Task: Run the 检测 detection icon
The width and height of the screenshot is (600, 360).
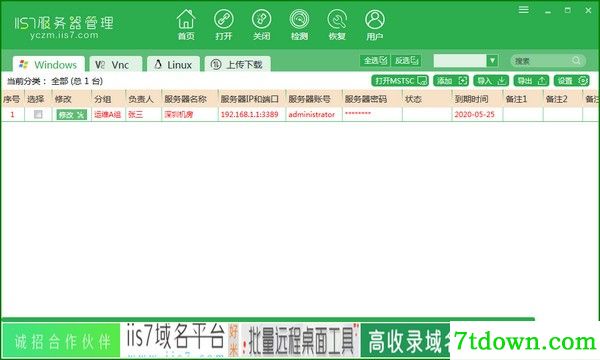Action: pos(299,24)
